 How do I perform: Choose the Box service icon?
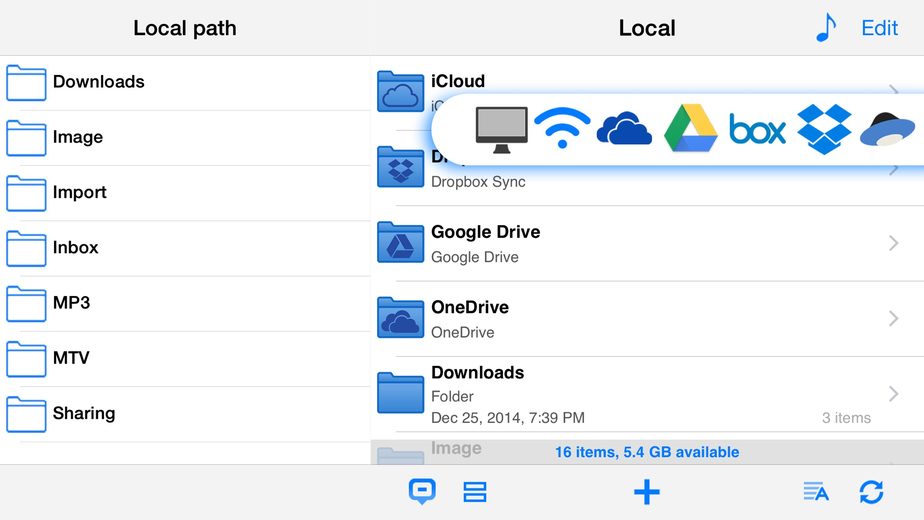tap(757, 129)
